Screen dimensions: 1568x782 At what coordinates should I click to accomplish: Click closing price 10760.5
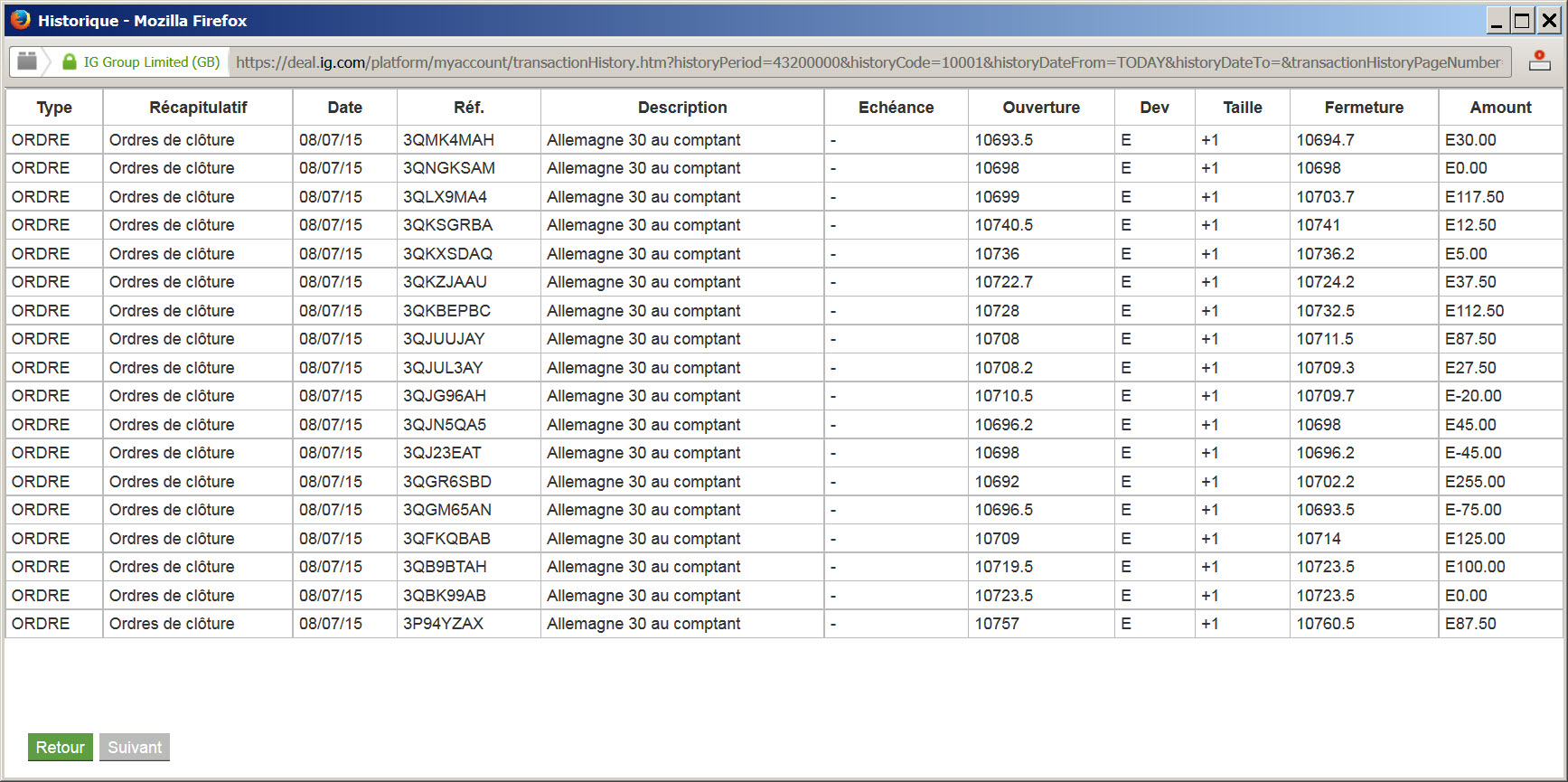pos(1326,624)
